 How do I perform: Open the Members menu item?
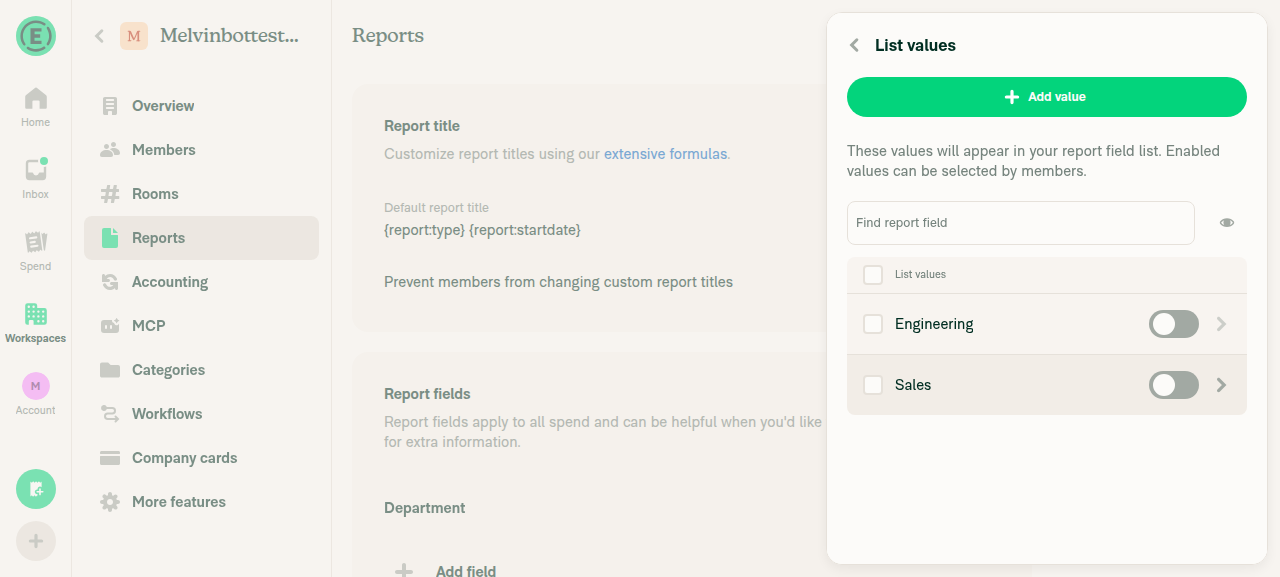click(201, 150)
